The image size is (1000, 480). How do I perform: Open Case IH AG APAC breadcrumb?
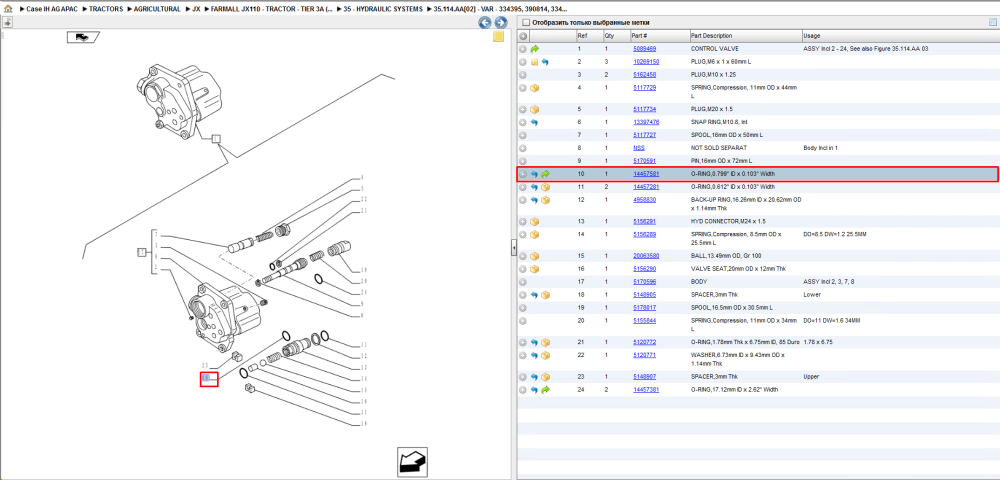(x=53, y=10)
